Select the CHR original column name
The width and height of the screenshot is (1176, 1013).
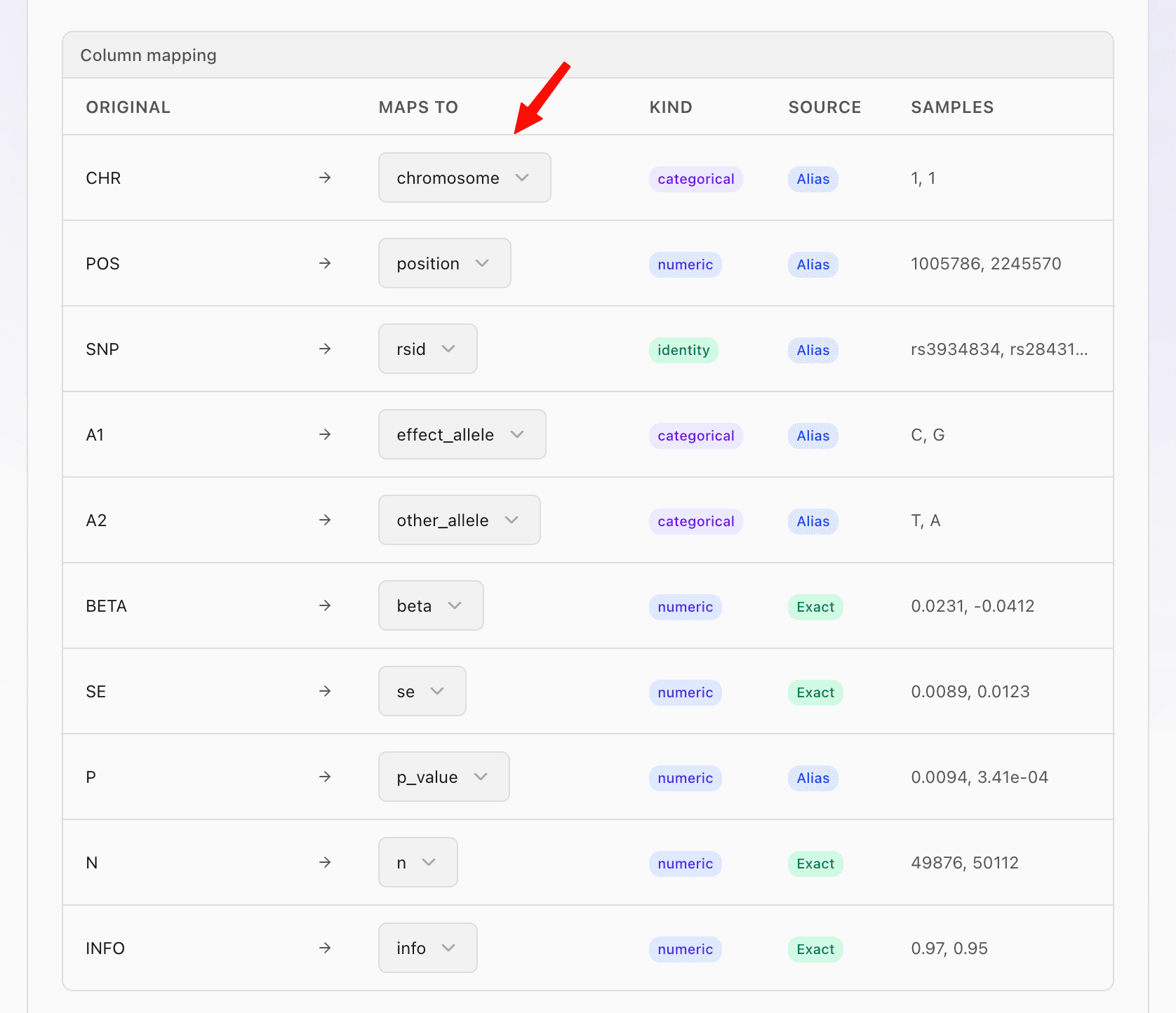103,178
